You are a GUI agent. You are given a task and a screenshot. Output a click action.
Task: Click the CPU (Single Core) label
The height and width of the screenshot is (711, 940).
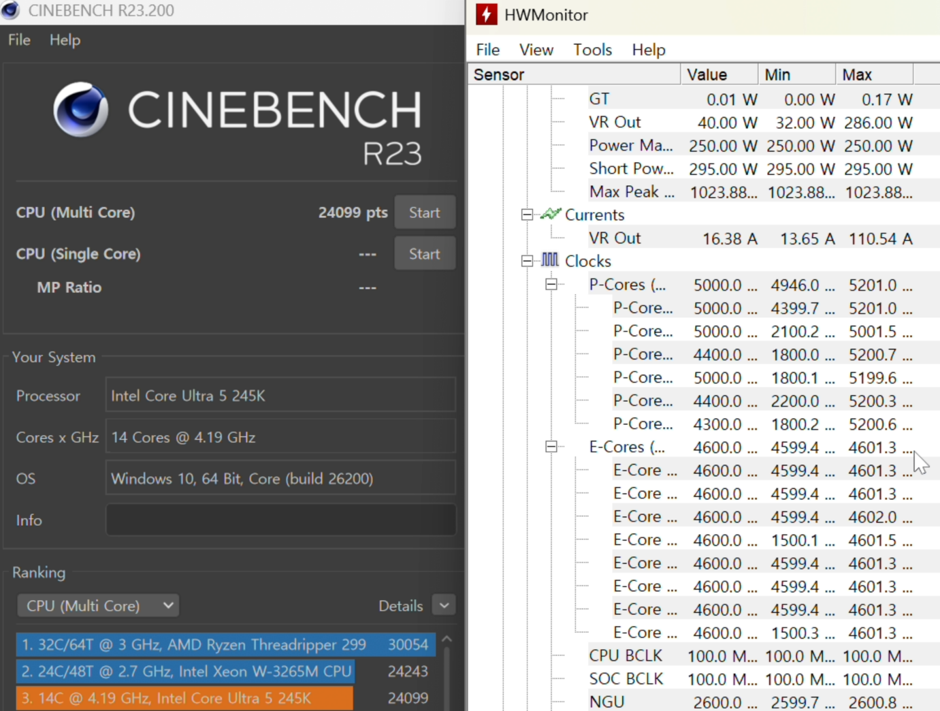78,254
